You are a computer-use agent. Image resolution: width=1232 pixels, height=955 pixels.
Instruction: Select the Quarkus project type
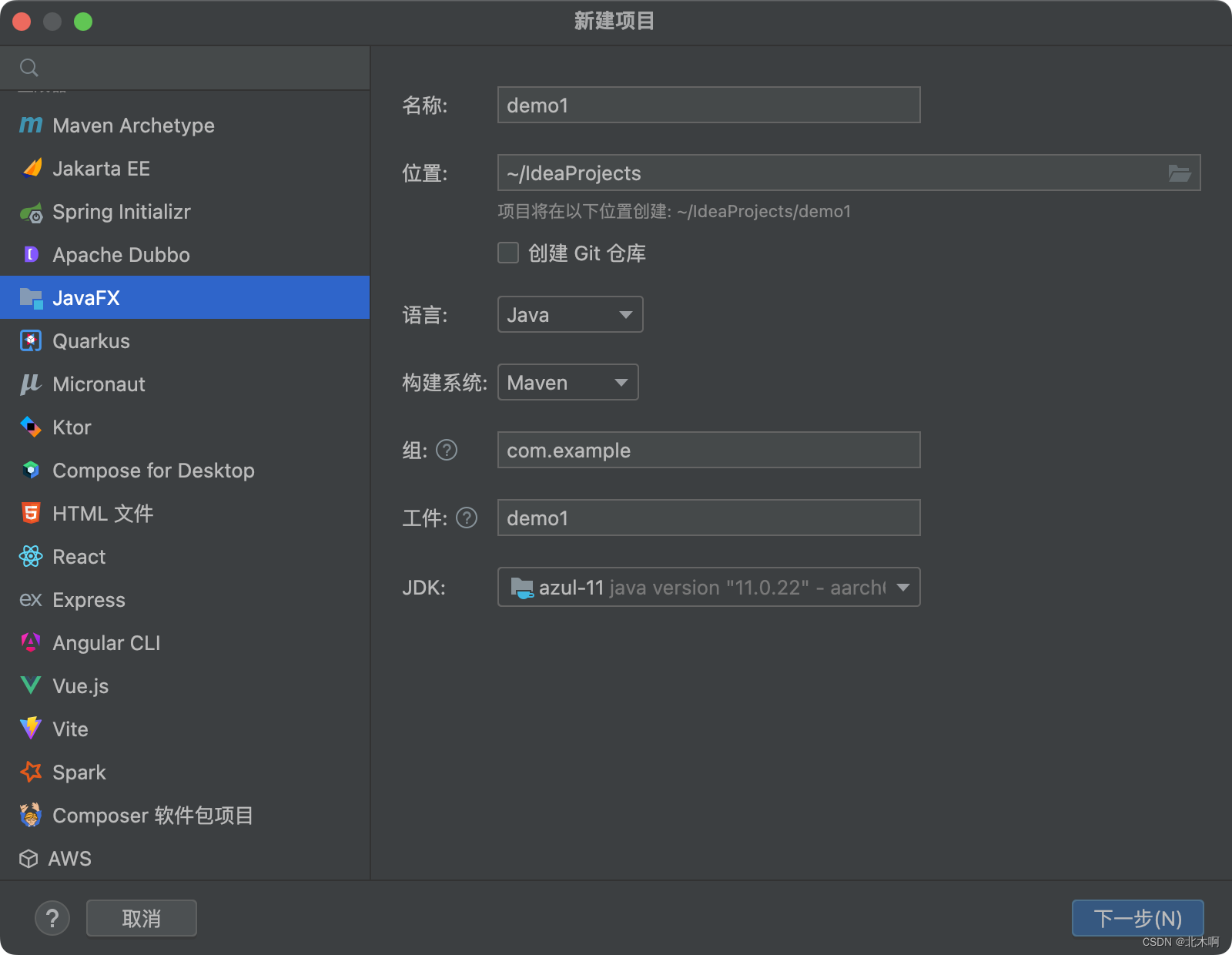[x=185, y=340]
